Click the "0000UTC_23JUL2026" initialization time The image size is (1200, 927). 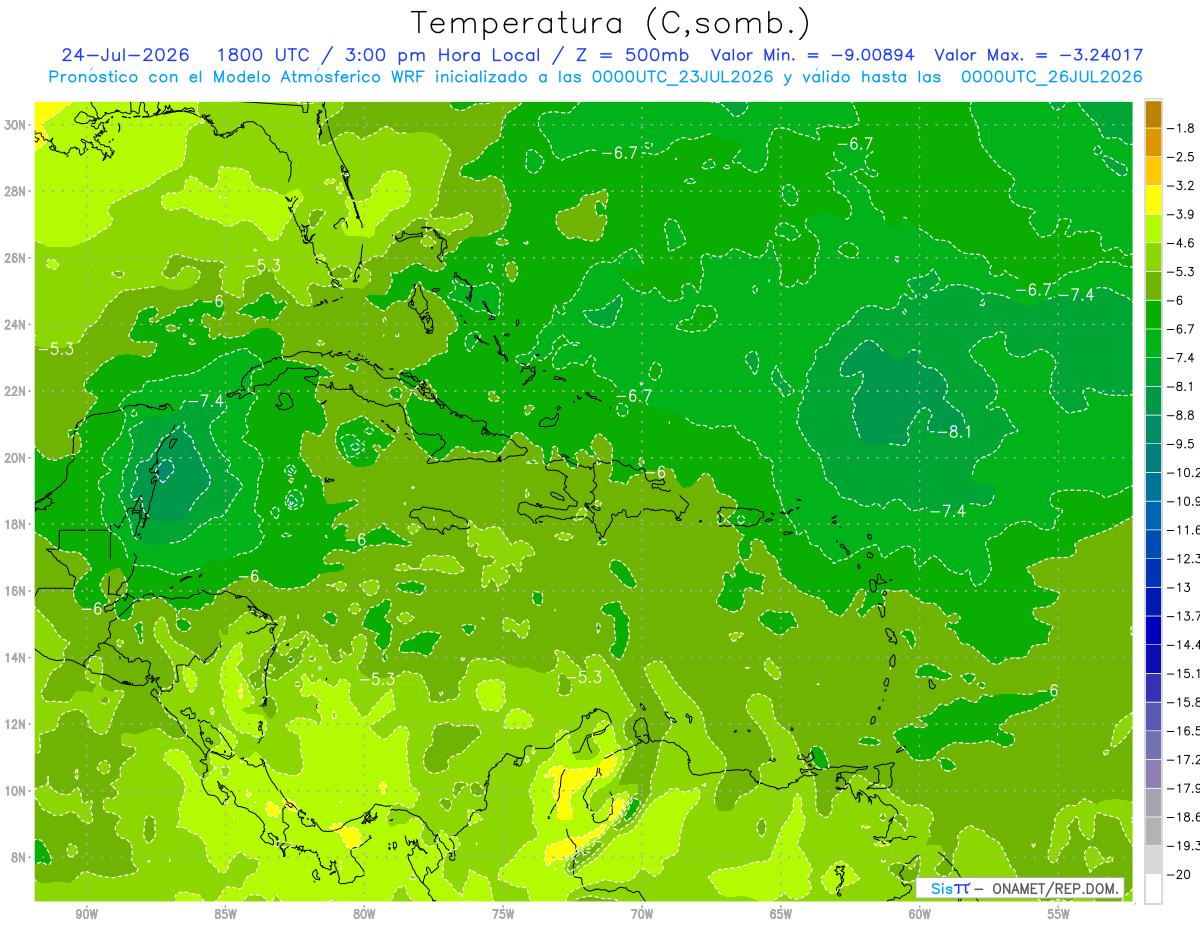pyautogui.click(x=682, y=77)
